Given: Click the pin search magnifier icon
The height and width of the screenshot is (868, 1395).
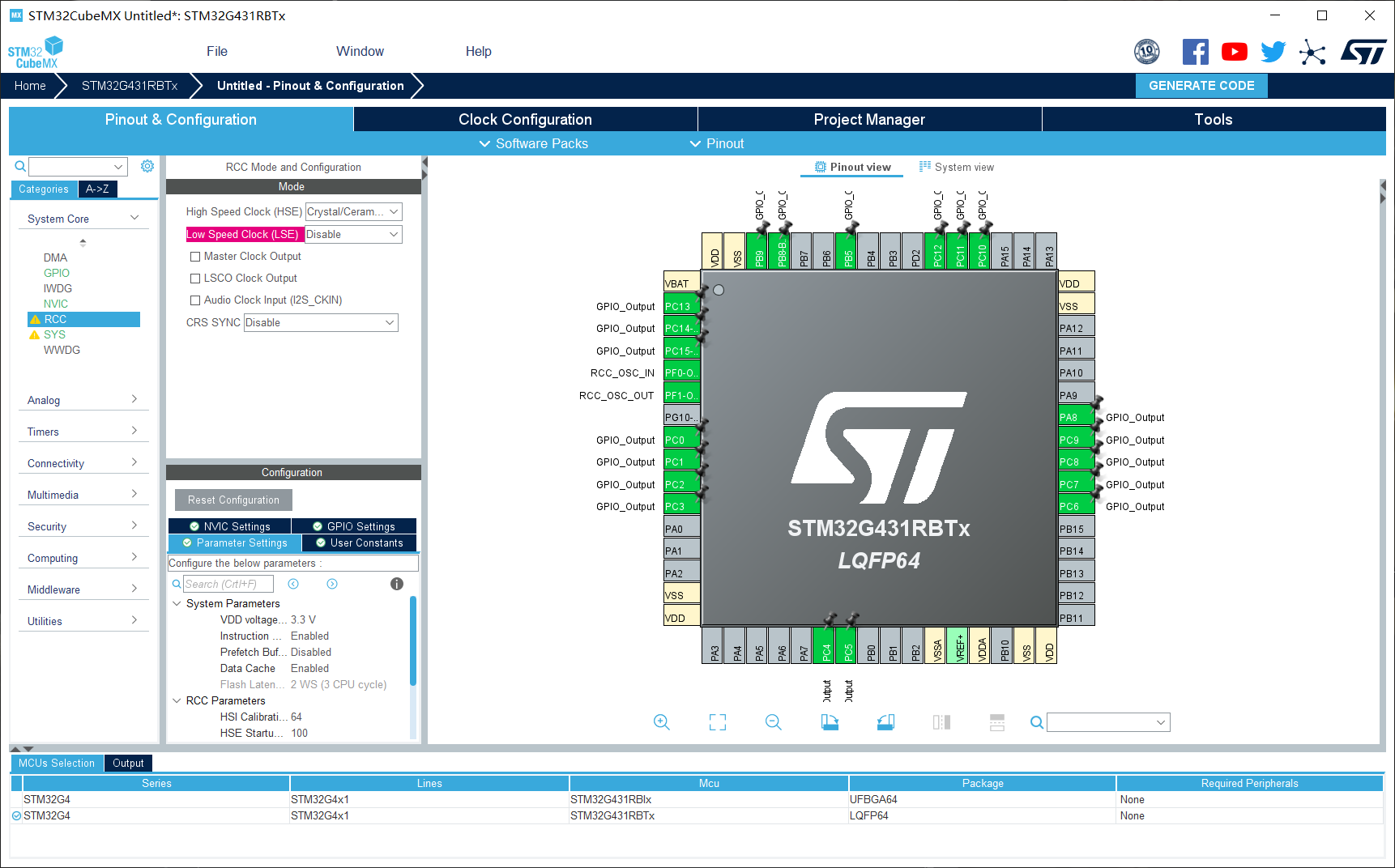Looking at the screenshot, I should [x=1036, y=722].
